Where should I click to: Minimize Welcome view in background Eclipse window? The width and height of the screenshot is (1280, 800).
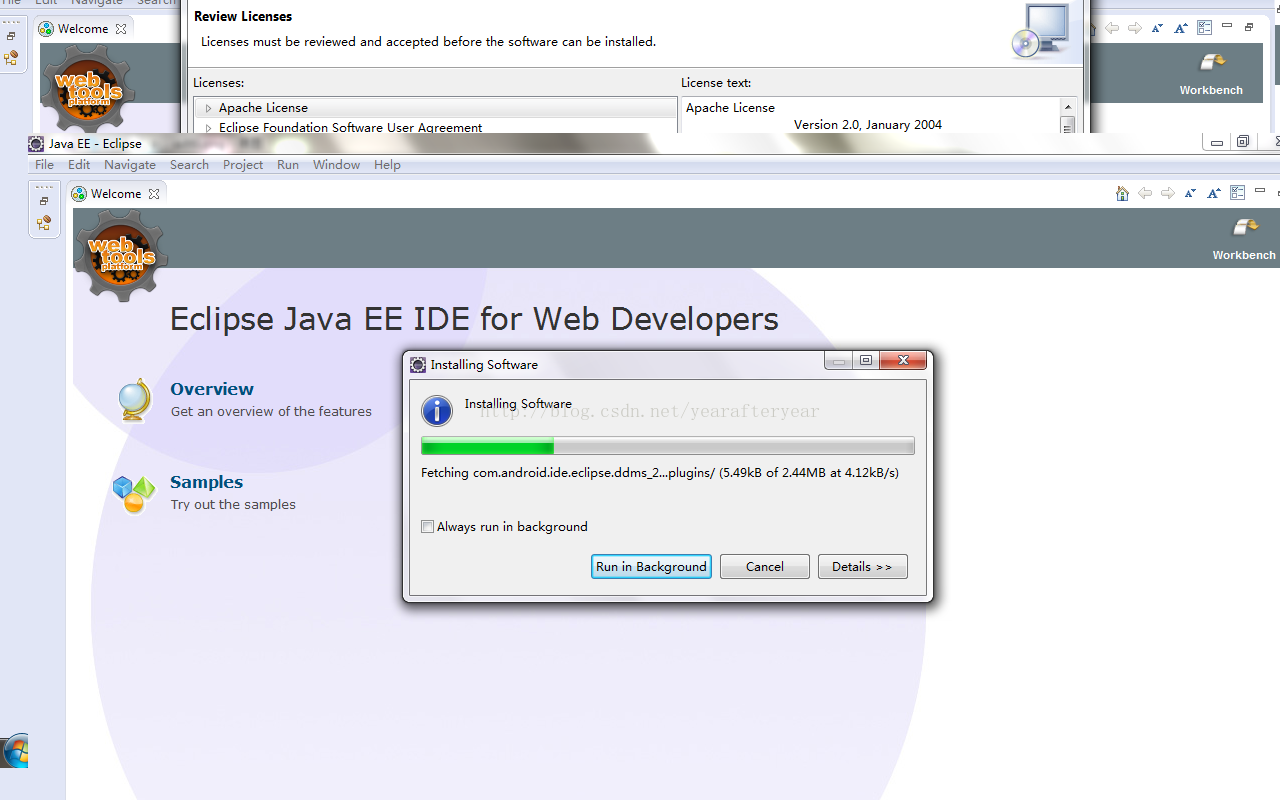[x=1226, y=26]
